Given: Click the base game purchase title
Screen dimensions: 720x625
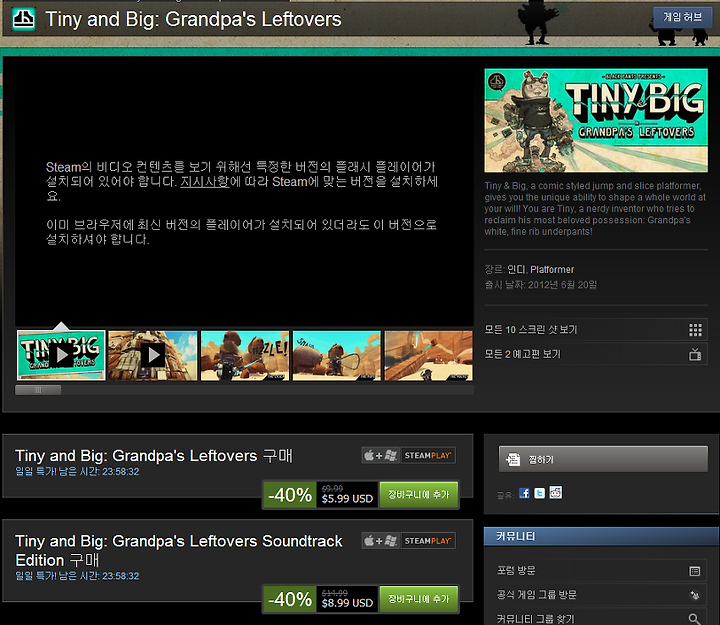Looking at the screenshot, I should click(153, 456).
